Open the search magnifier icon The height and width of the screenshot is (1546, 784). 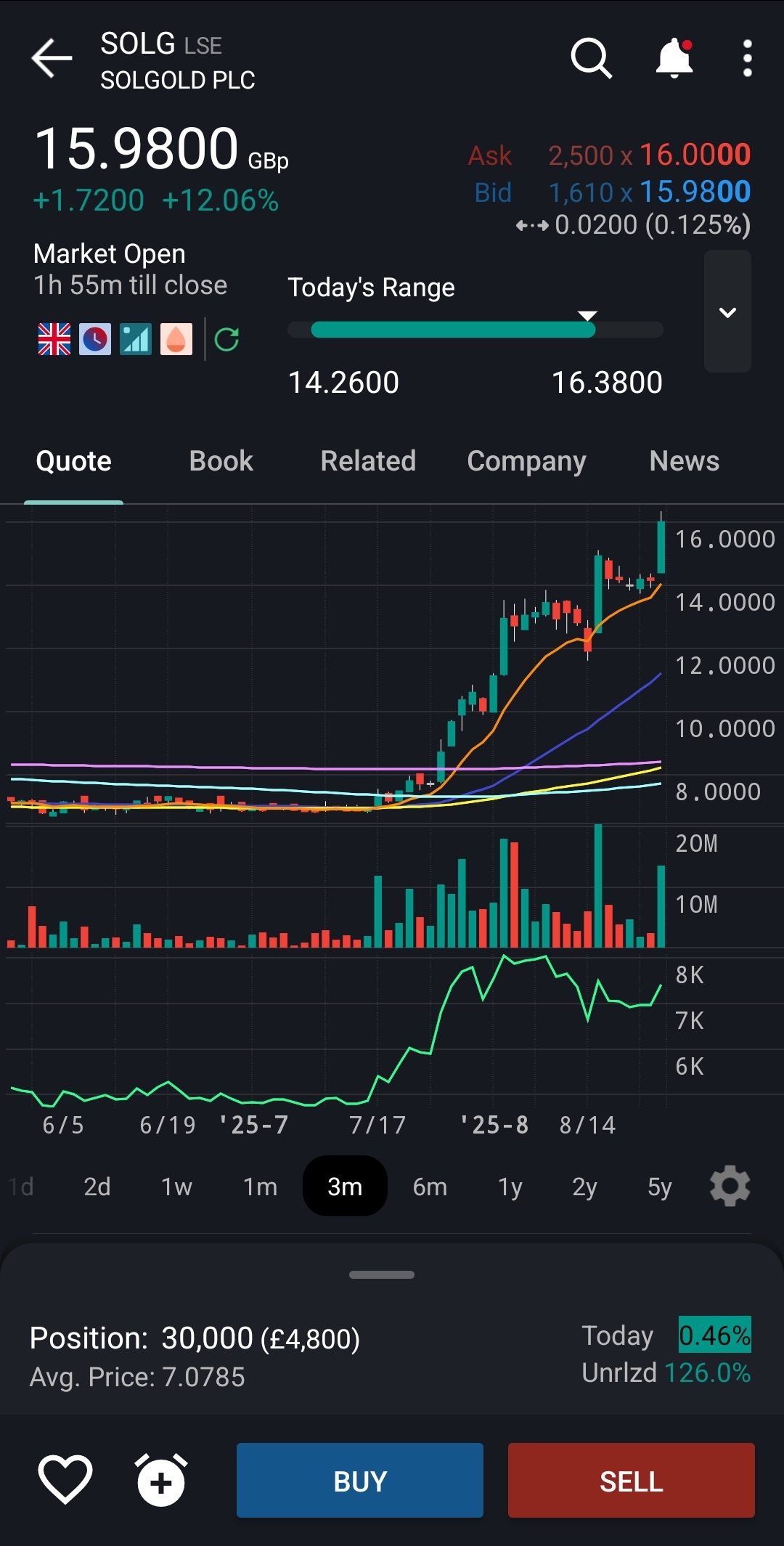click(x=592, y=58)
